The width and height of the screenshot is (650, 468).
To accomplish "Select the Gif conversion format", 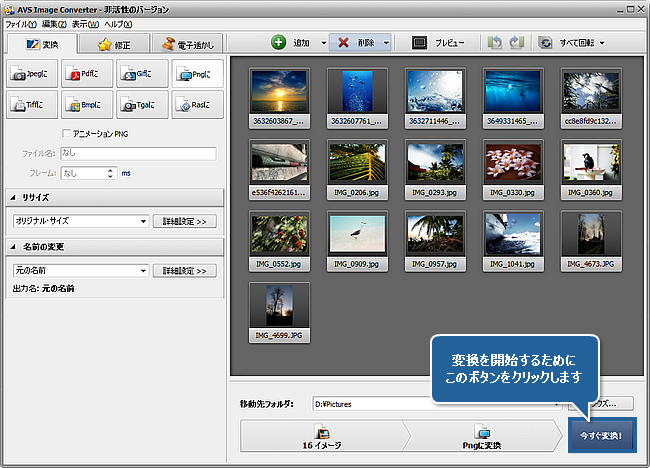I will pos(141,74).
